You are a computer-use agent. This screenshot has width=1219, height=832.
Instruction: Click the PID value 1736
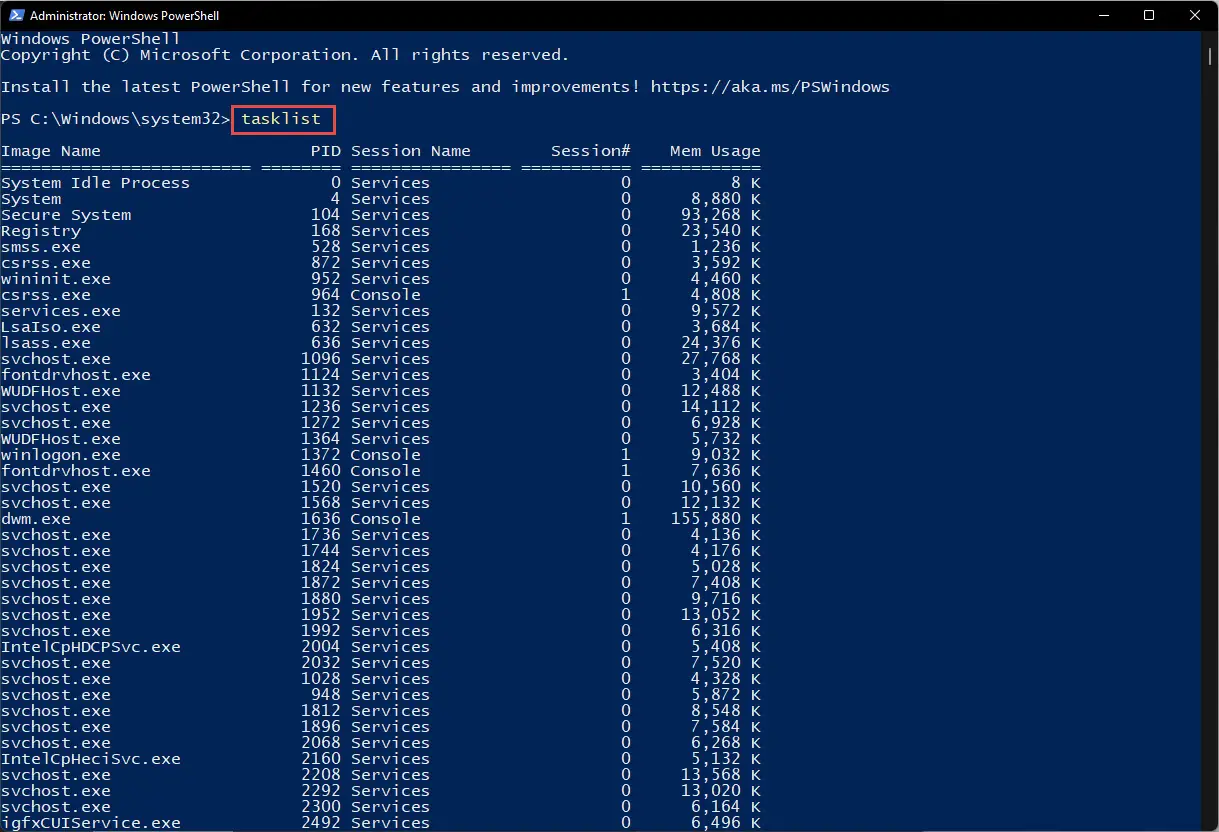[321, 535]
